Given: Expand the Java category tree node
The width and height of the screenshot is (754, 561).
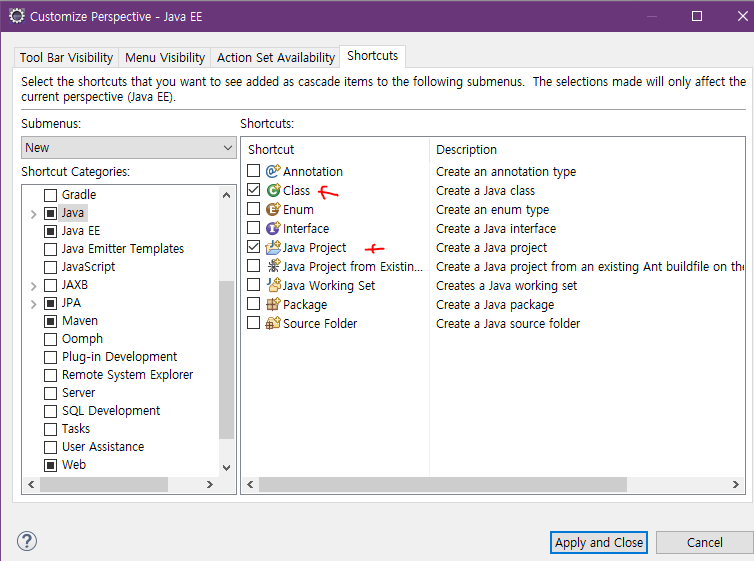Looking at the screenshot, I should click(x=33, y=214).
